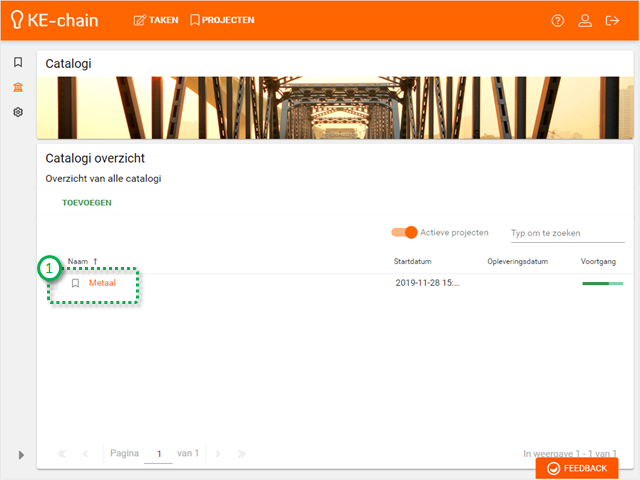Focus the 'Typ om te zoeken' search field
Screen dimensions: 640x480
tap(559, 233)
